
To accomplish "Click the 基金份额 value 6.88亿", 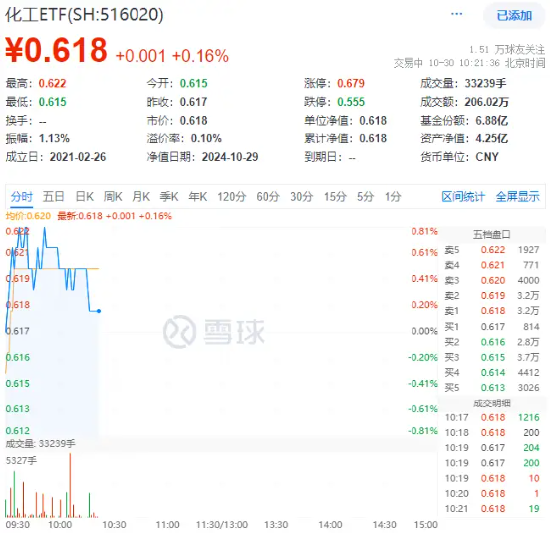I will point(491,120).
